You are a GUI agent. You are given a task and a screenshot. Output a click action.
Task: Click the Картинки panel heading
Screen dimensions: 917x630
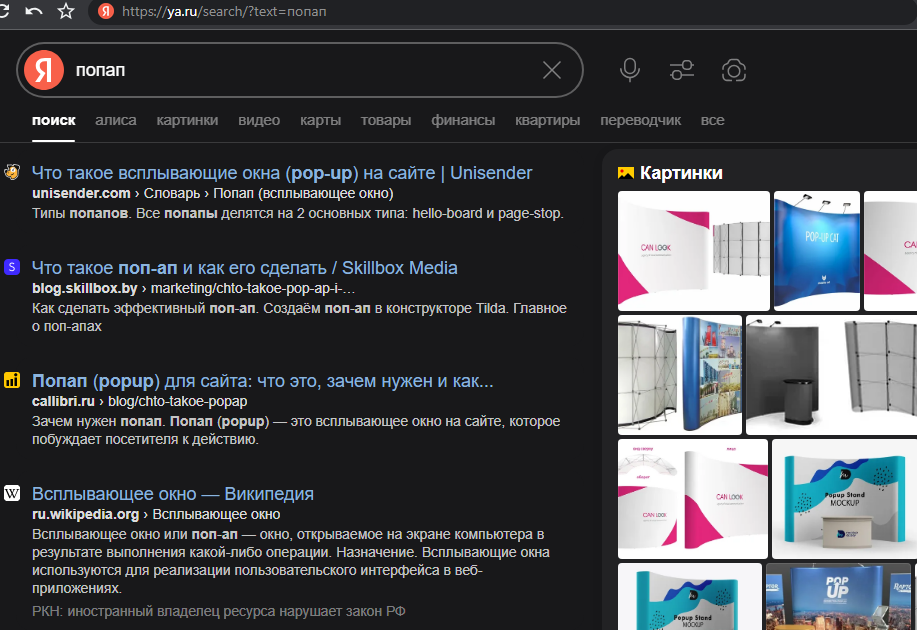click(680, 173)
